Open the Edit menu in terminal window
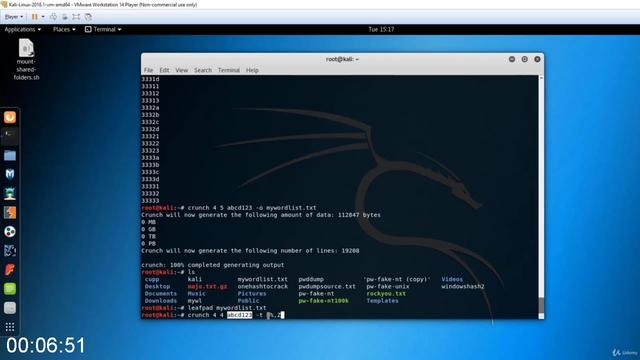Screen dimensions: 640x360 click(164, 70)
